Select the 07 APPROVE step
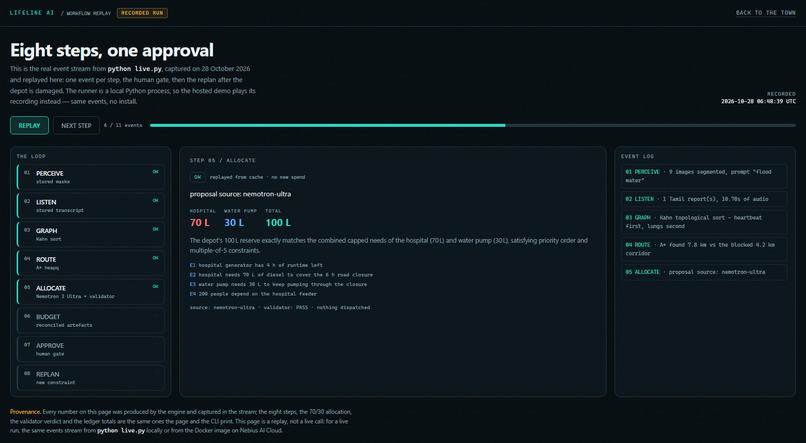The width and height of the screenshot is (806, 443). pyautogui.click(x=90, y=349)
